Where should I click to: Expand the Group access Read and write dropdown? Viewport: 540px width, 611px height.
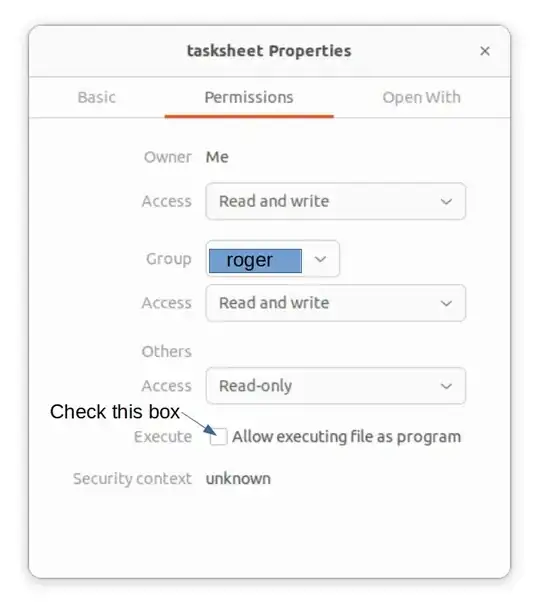(x=335, y=303)
